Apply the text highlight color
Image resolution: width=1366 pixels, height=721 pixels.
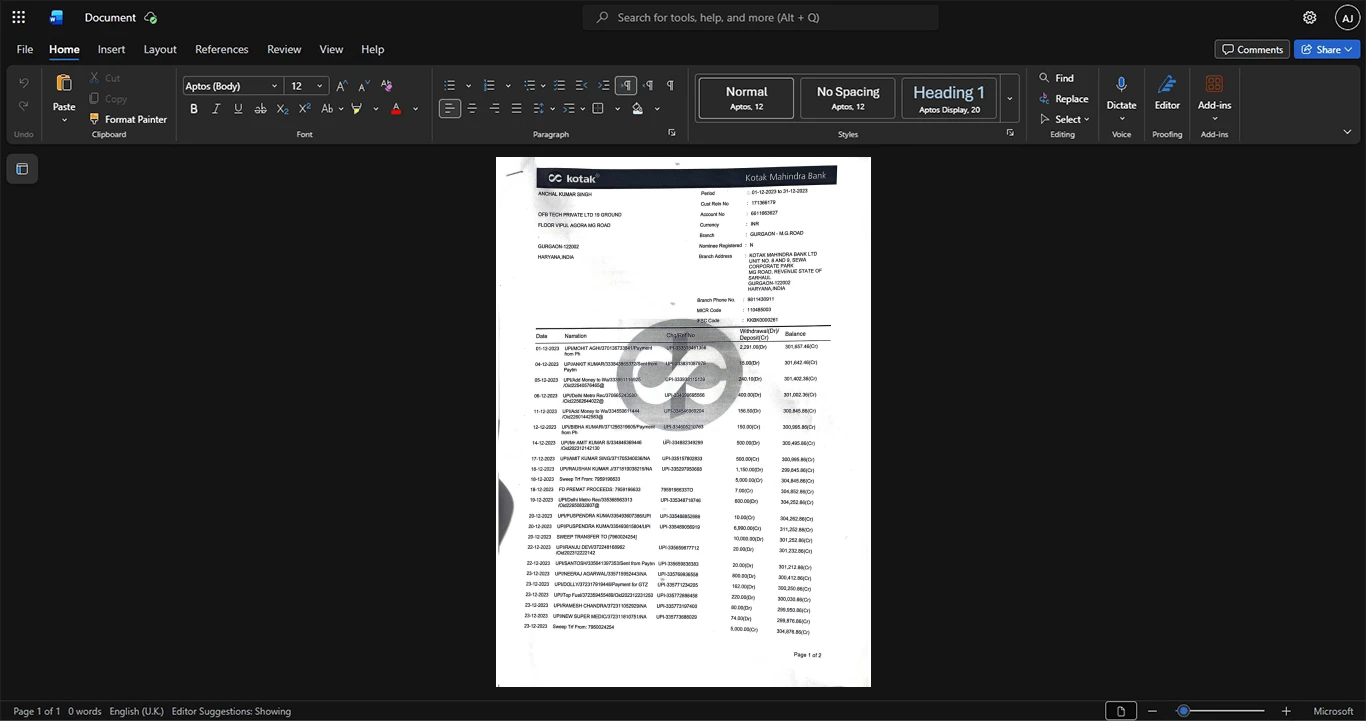tap(356, 108)
